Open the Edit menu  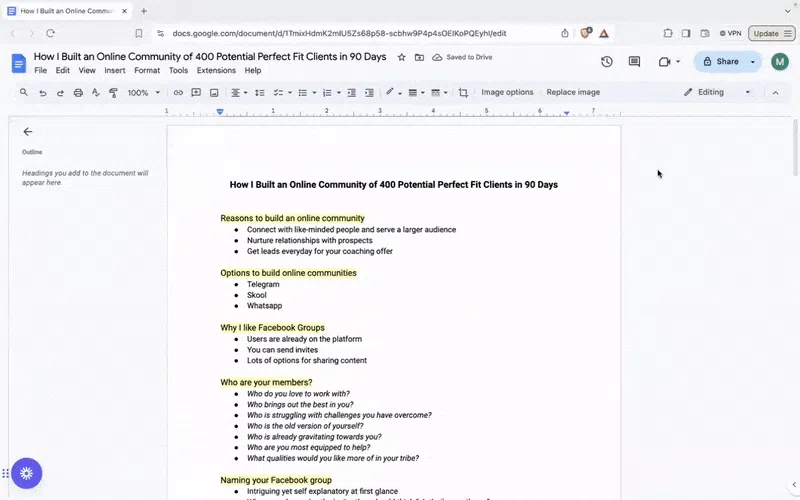(63, 70)
